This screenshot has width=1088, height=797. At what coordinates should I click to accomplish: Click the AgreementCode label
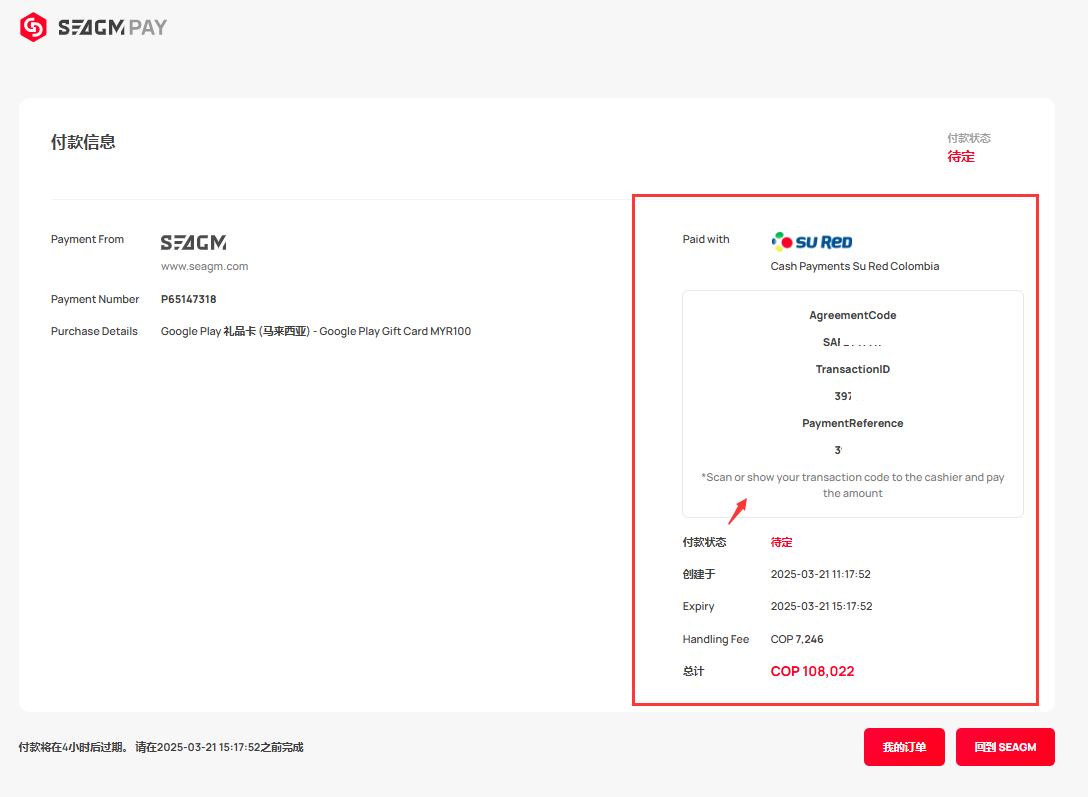853,315
